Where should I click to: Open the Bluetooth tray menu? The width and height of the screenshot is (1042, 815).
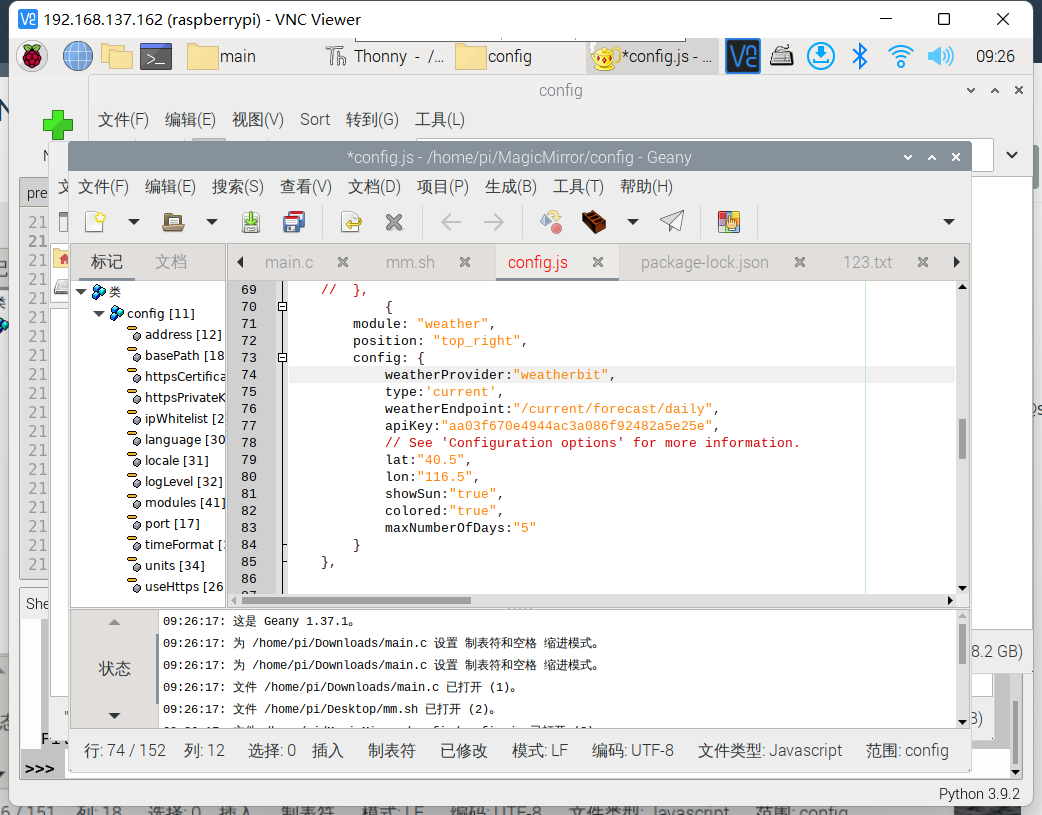(x=860, y=57)
